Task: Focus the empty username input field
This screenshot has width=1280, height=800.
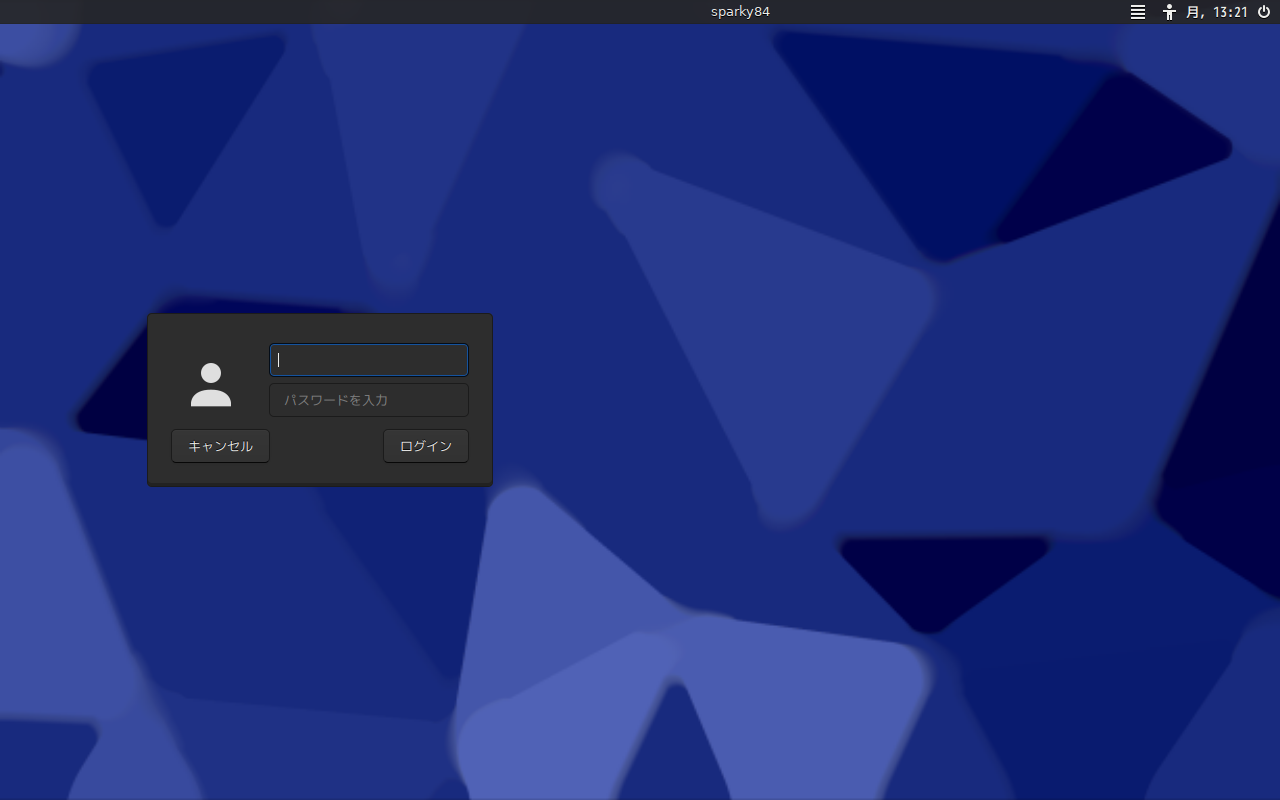Action: click(369, 360)
